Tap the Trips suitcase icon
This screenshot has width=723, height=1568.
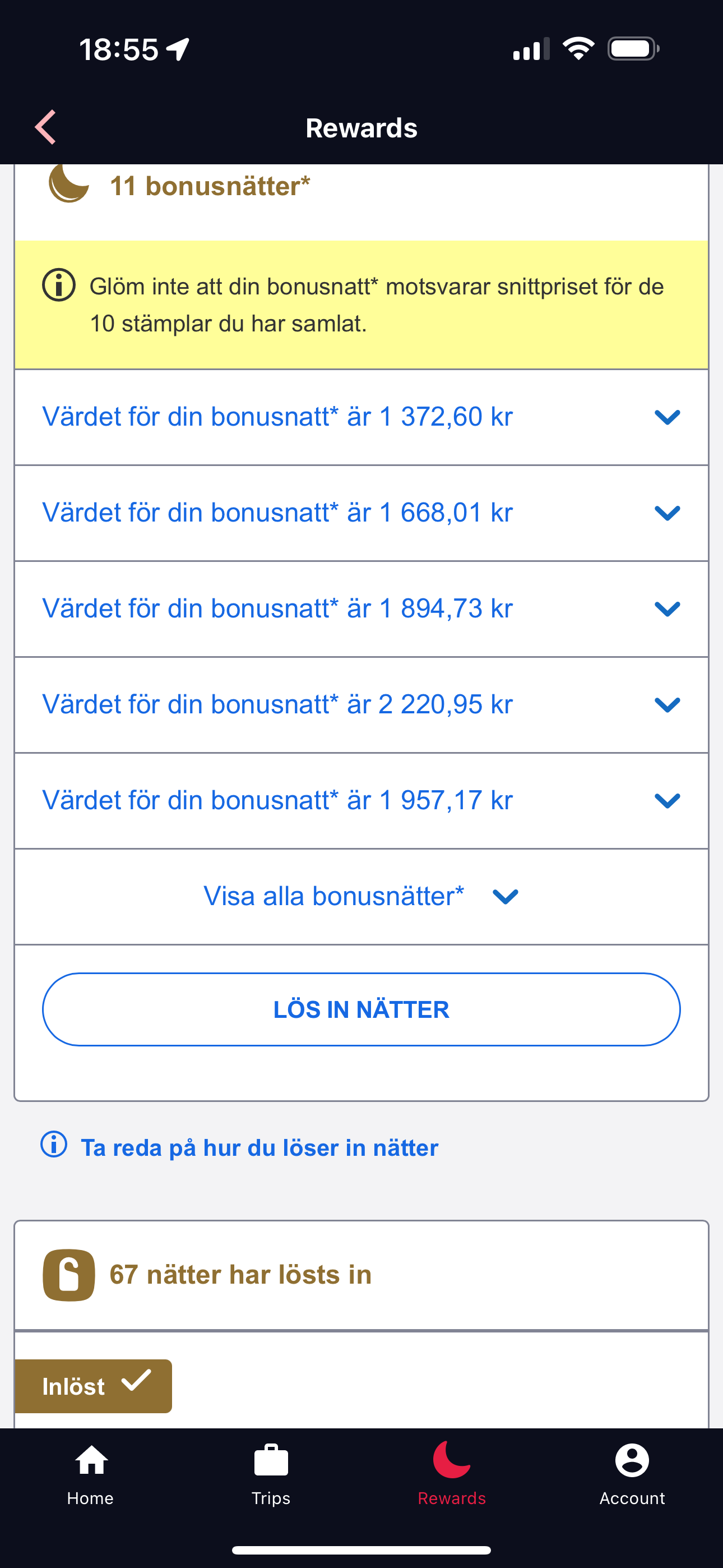click(x=271, y=1461)
